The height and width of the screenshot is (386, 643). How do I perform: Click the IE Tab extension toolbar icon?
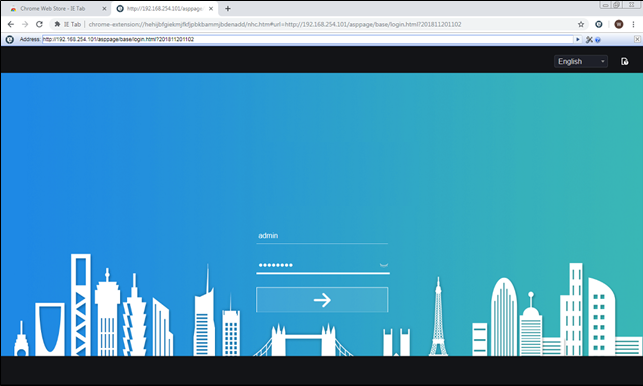599,24
